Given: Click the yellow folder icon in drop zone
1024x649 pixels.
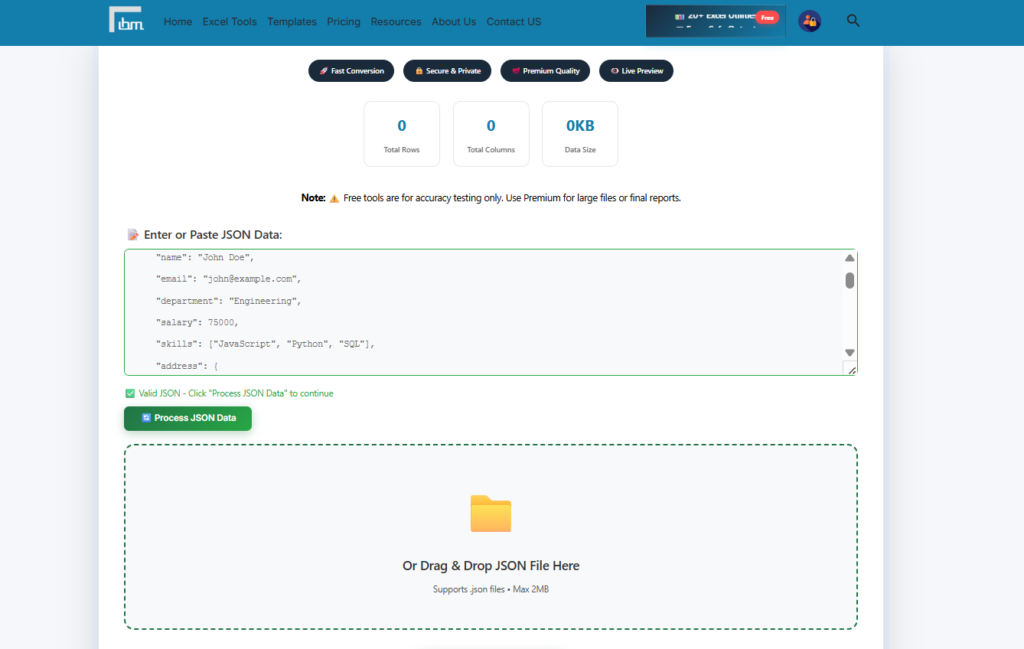Looking at the screenshot, I should [491, 513].
